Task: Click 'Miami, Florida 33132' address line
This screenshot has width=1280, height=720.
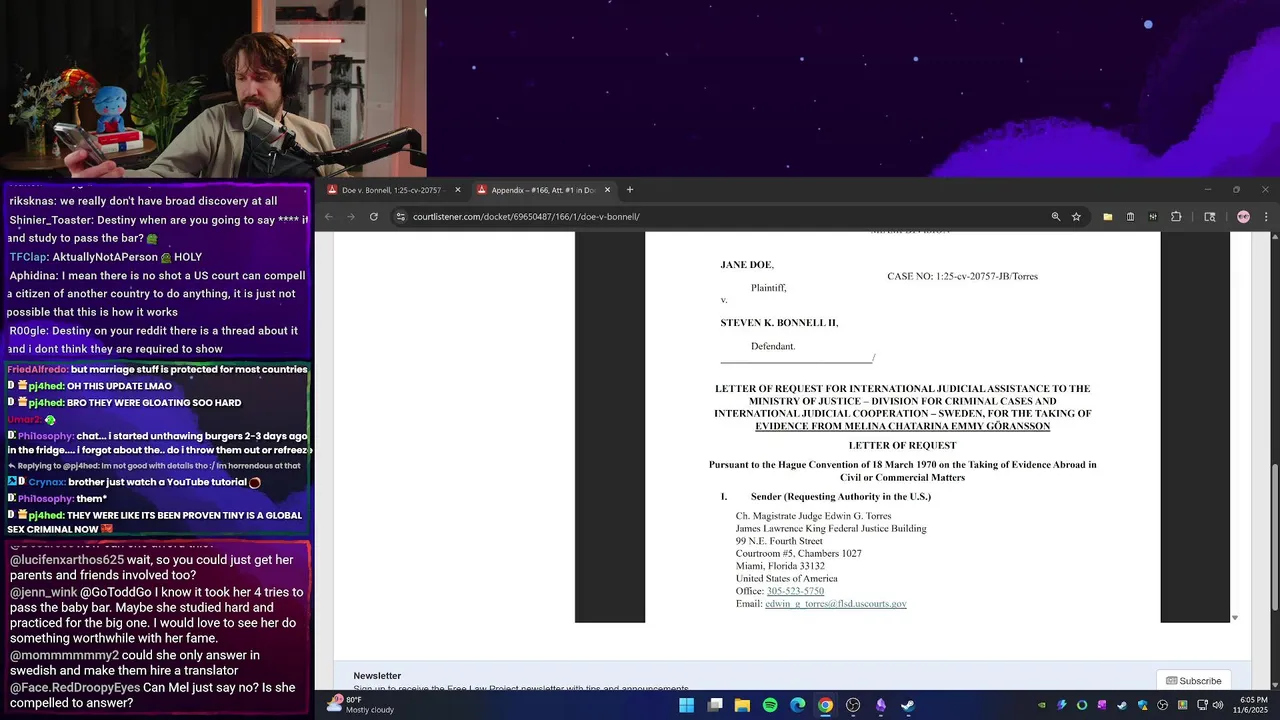Action: (780, 566)
